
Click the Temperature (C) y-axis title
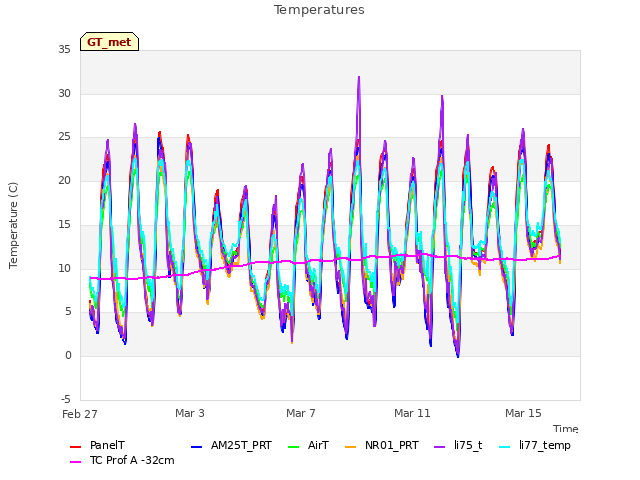pos(13,225)
